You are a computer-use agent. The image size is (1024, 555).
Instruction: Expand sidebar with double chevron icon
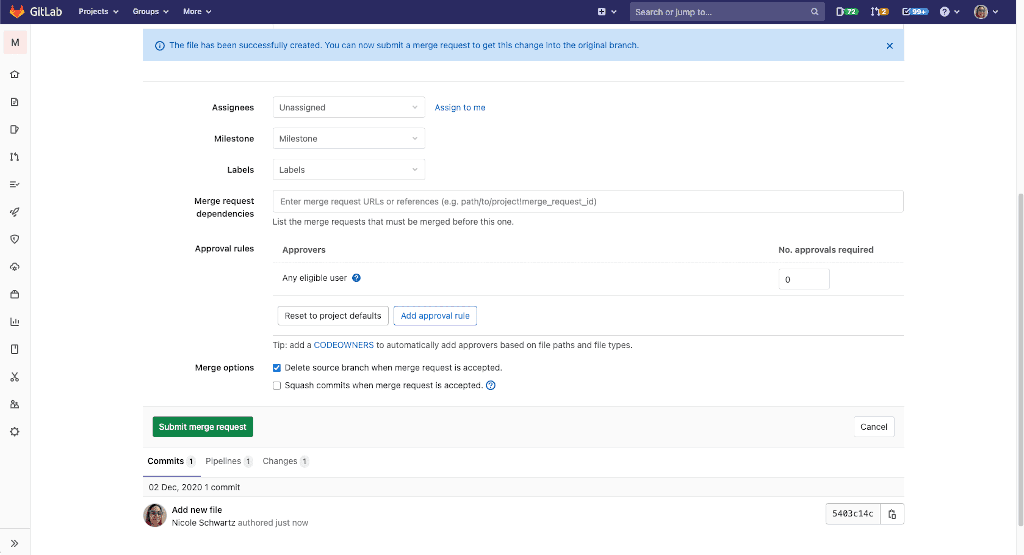tap(14, 543)
